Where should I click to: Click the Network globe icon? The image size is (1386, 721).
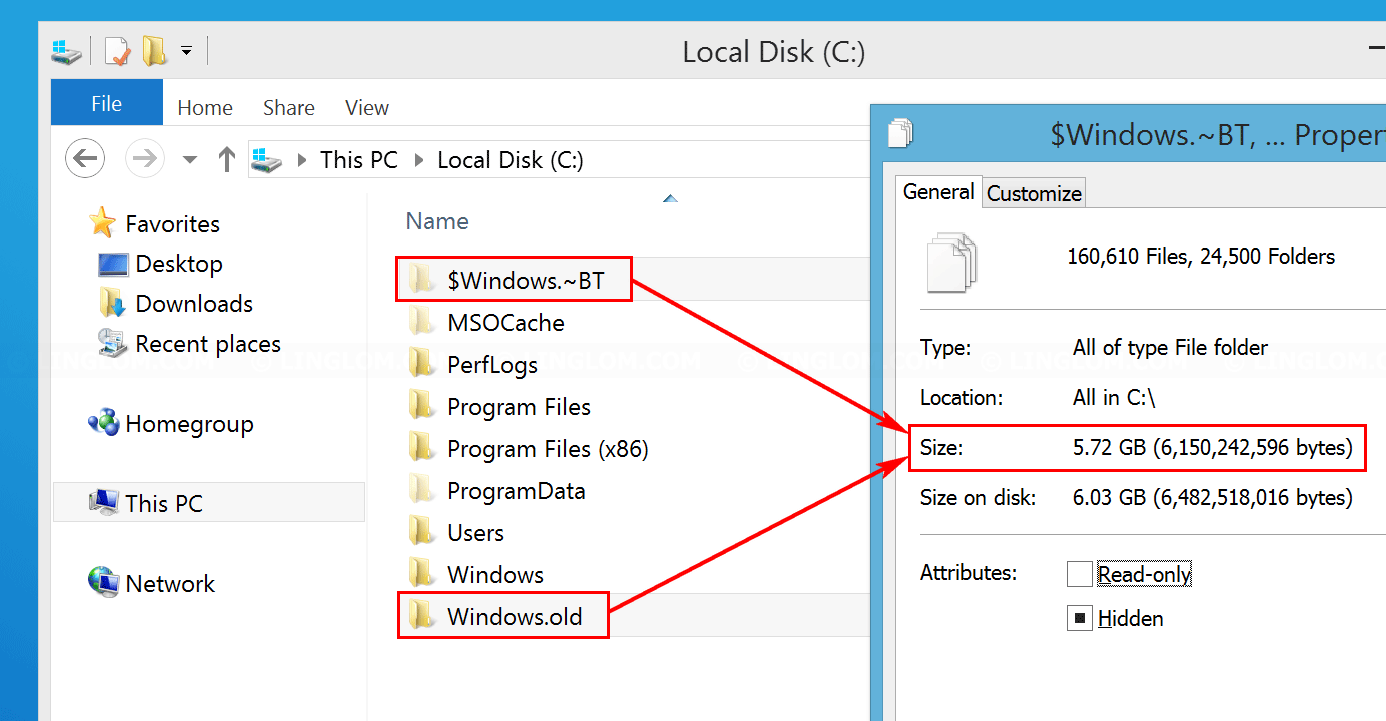(x=104, y=582)
